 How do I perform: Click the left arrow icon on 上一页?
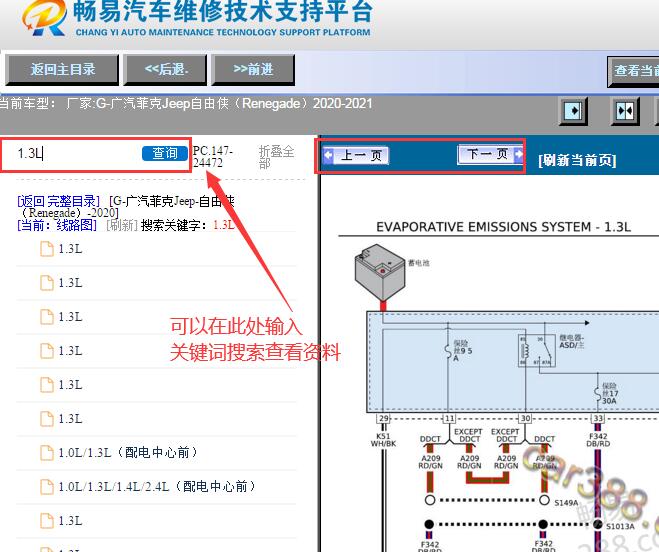coord(329,155)
